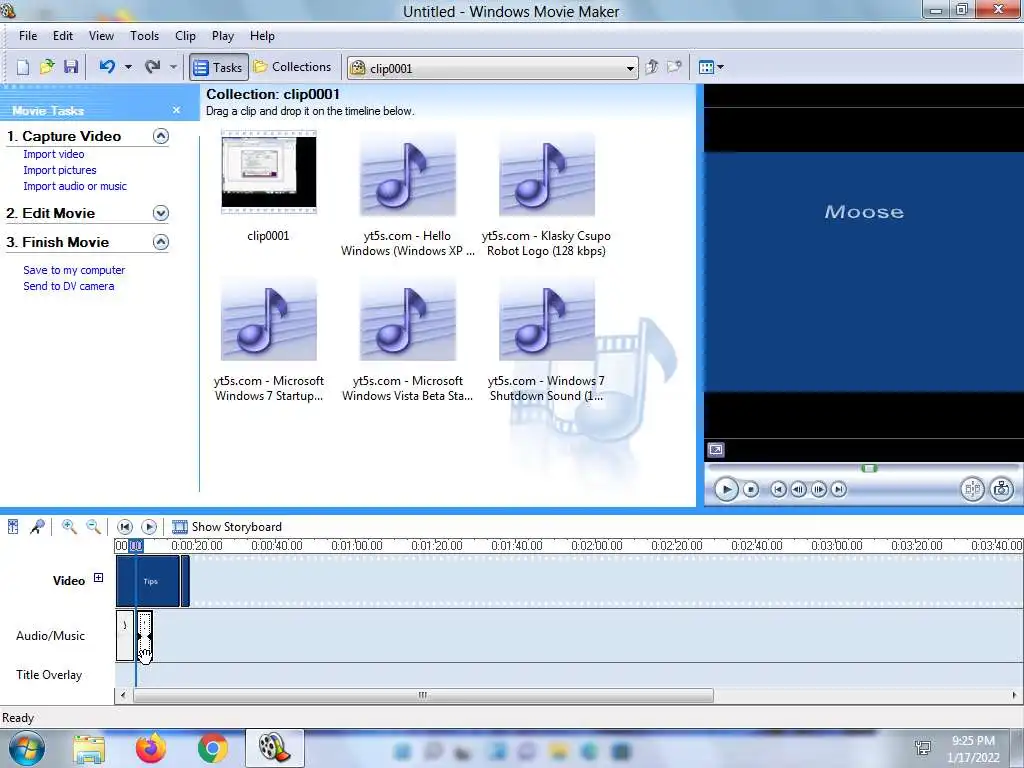Open the Clip menu
Image resolution: width=1024 pixels, height=768 pixels.
click(185, 36)
